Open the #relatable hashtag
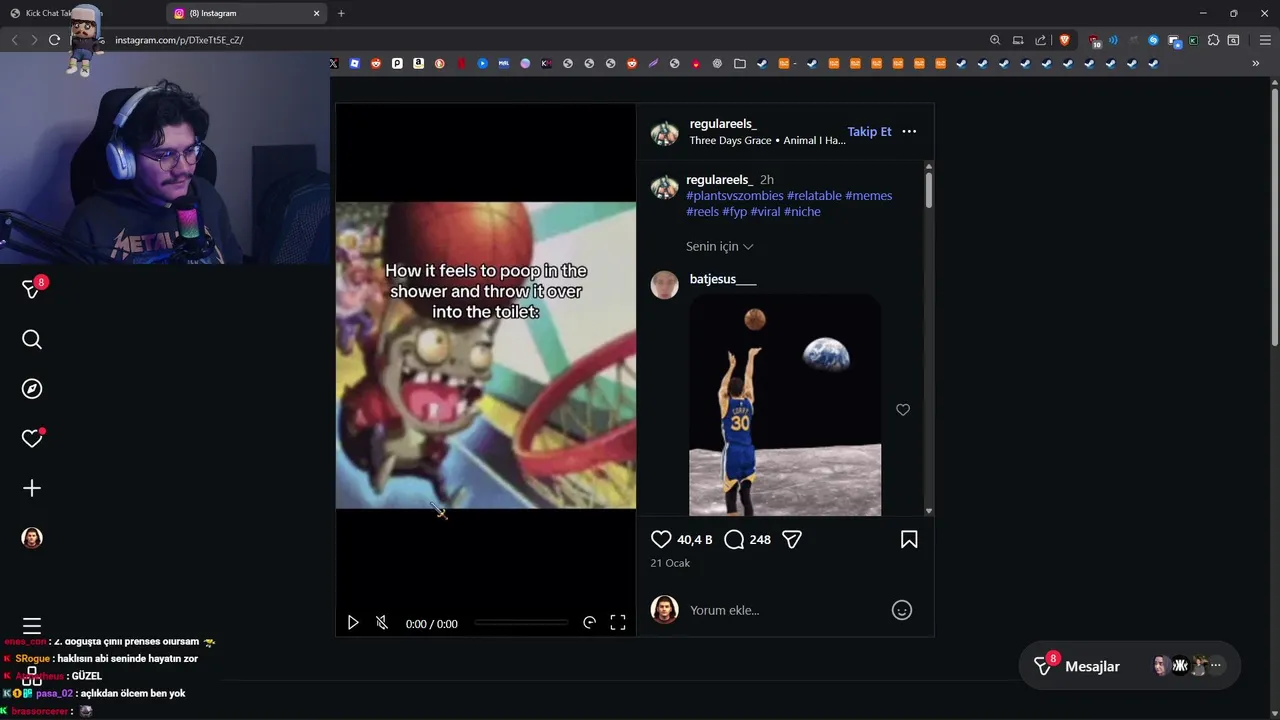1280x720 pixels. tap(814, 196)
